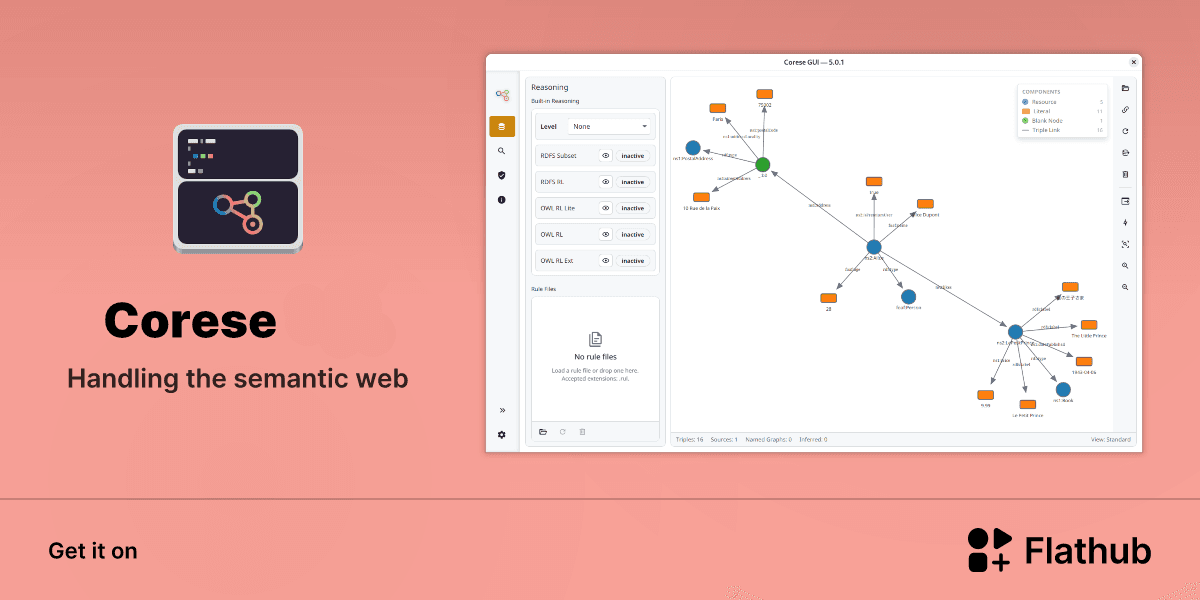
Task: Toggle the eye icon for OWL RL Lite
Action: click(605, 208)
